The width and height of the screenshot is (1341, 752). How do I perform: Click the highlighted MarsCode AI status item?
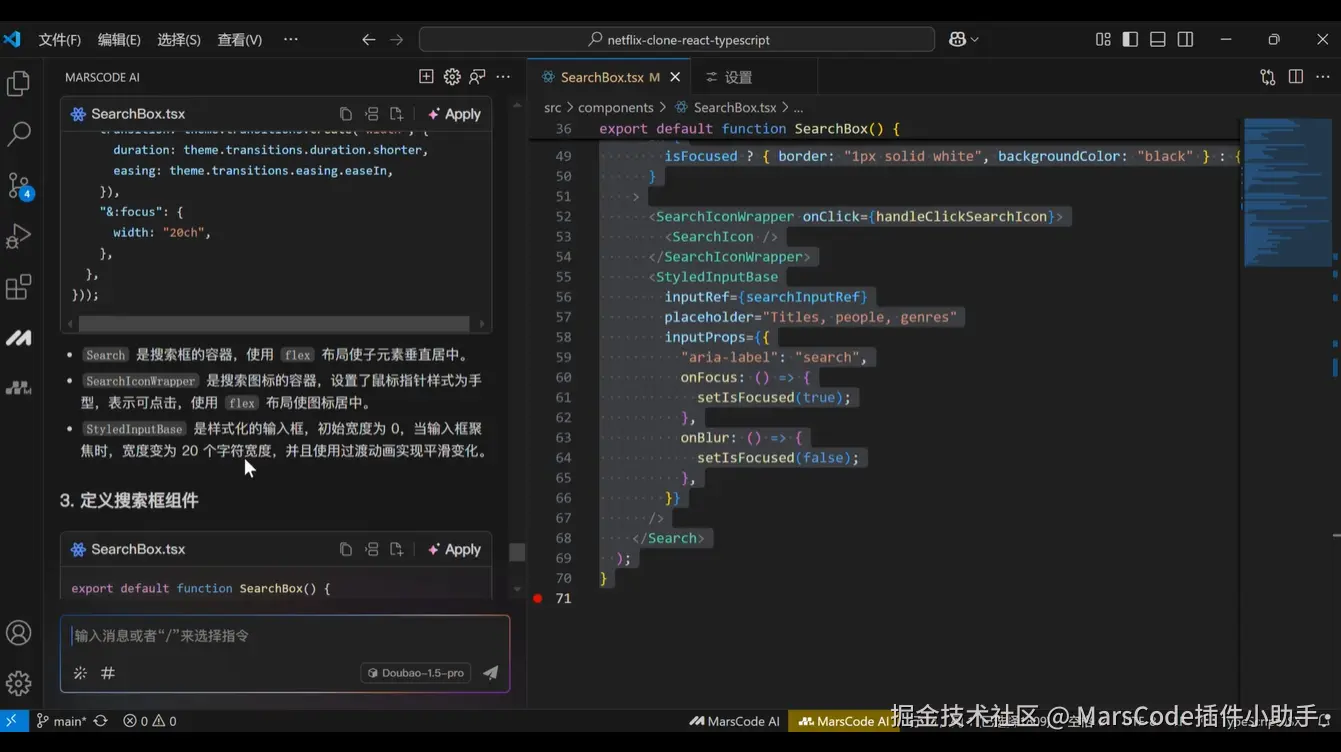844,721
